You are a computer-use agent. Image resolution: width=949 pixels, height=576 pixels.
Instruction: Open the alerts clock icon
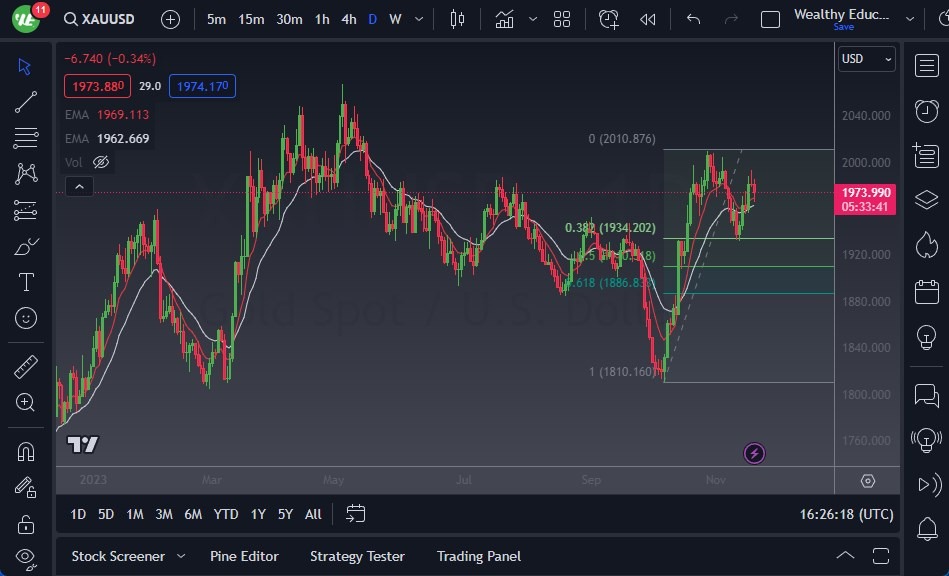coord(926,110)
